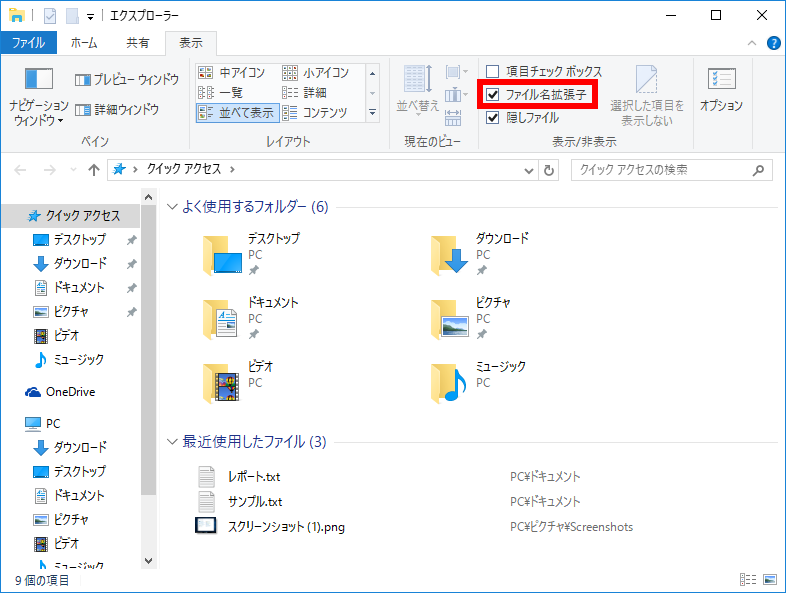Open the add columns dropdown icon

click(x=457, y=94)
